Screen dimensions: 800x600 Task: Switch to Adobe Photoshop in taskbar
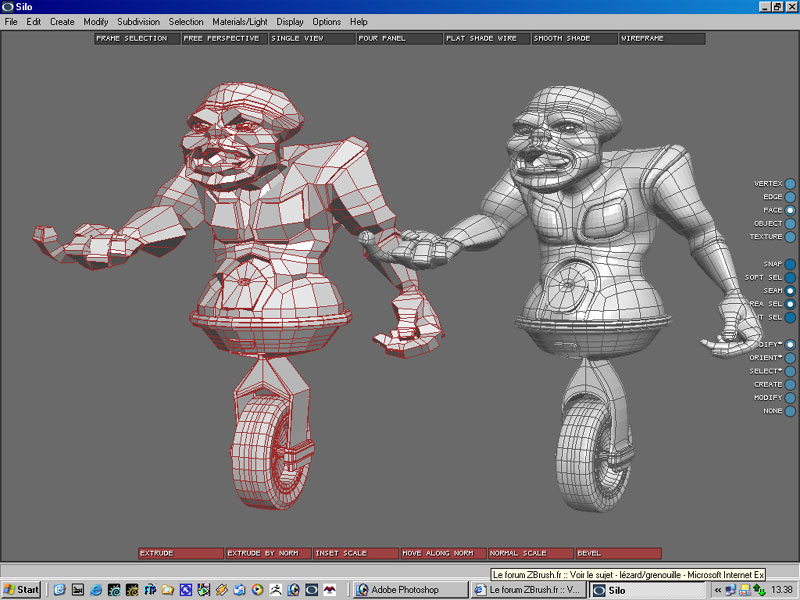click(x=411, y=590)
